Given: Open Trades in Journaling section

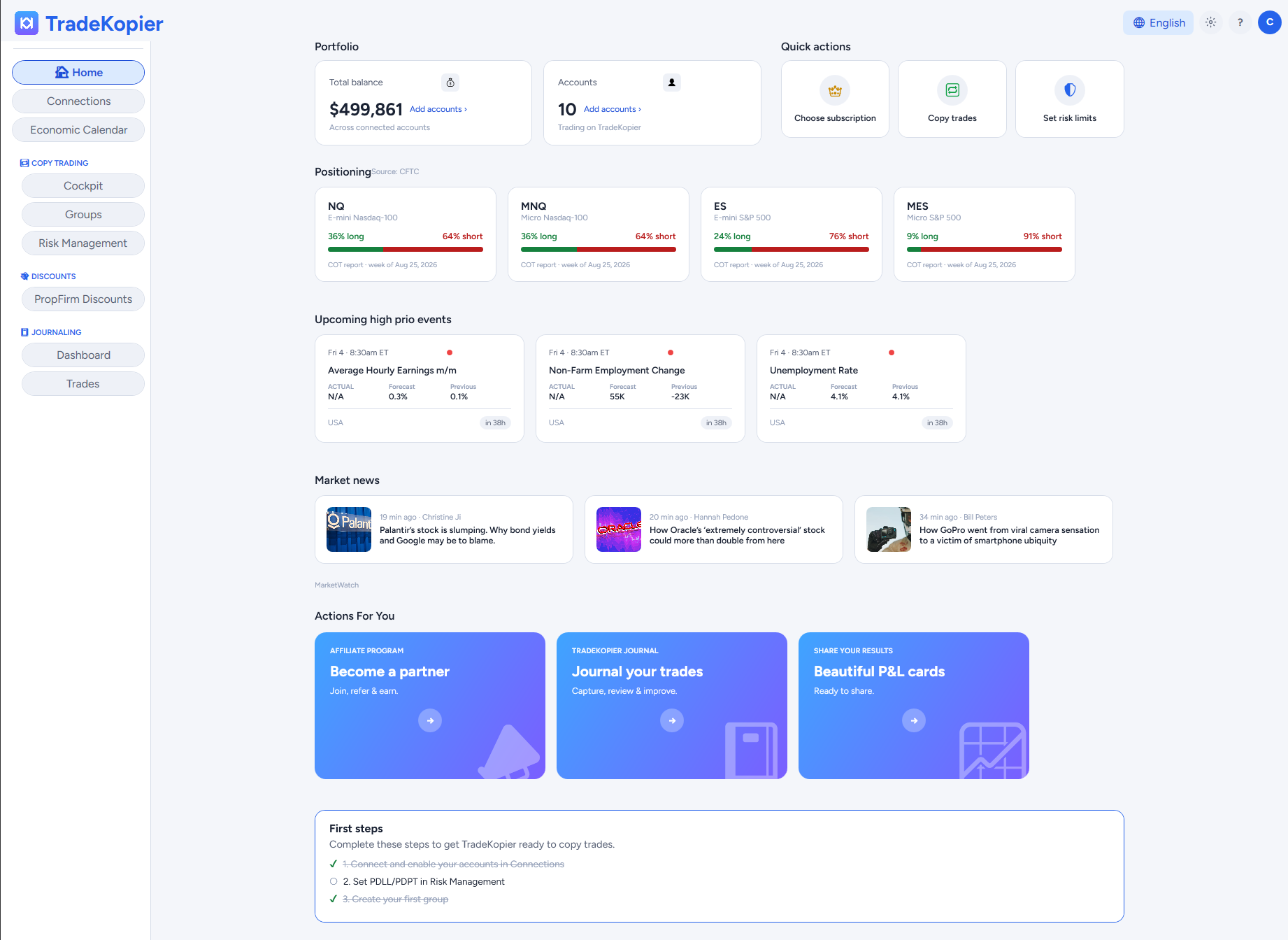Looking at the screenshot, I should (83, 384).
